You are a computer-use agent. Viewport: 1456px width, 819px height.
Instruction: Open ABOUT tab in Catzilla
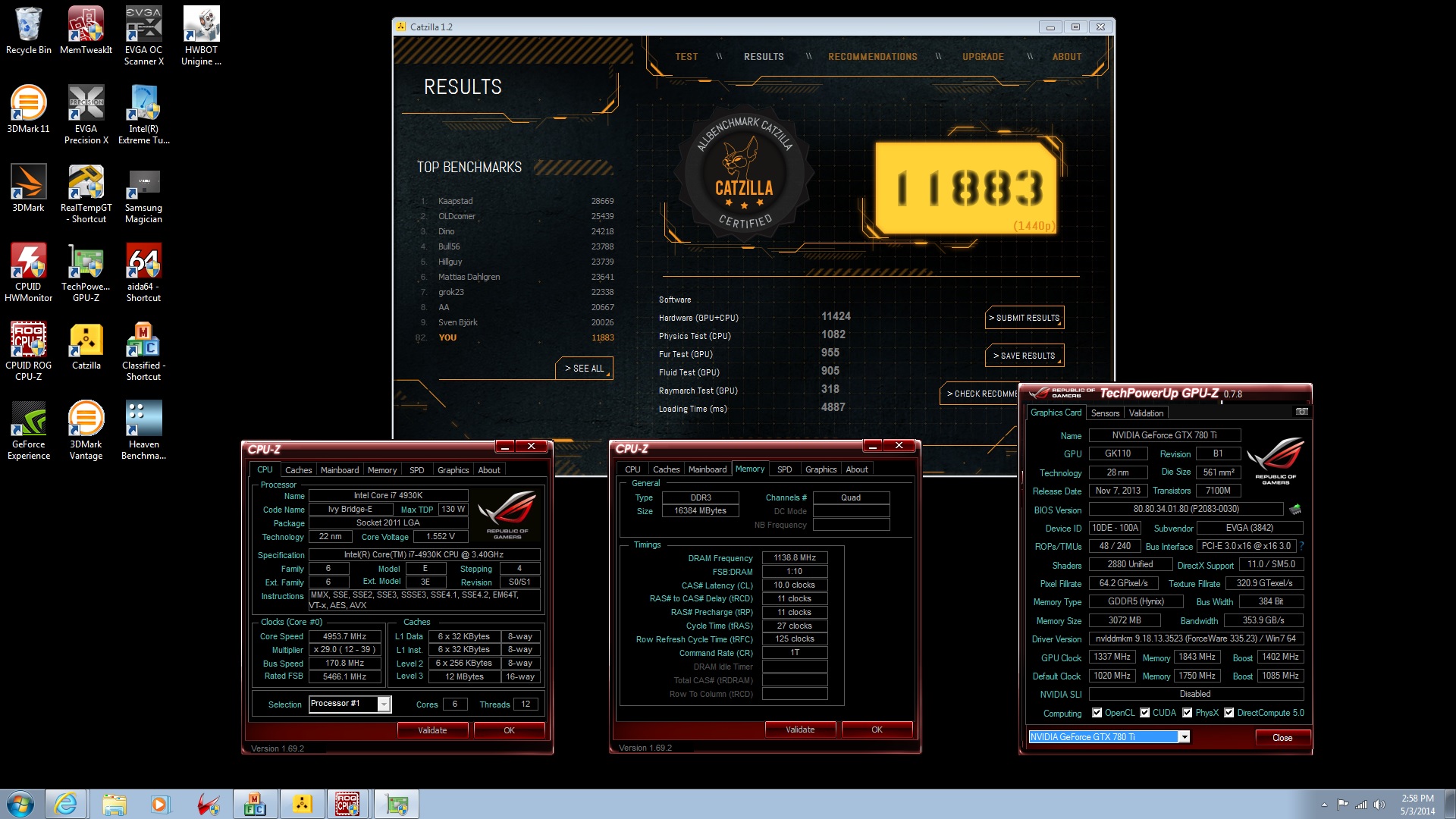coord(1066,57)
